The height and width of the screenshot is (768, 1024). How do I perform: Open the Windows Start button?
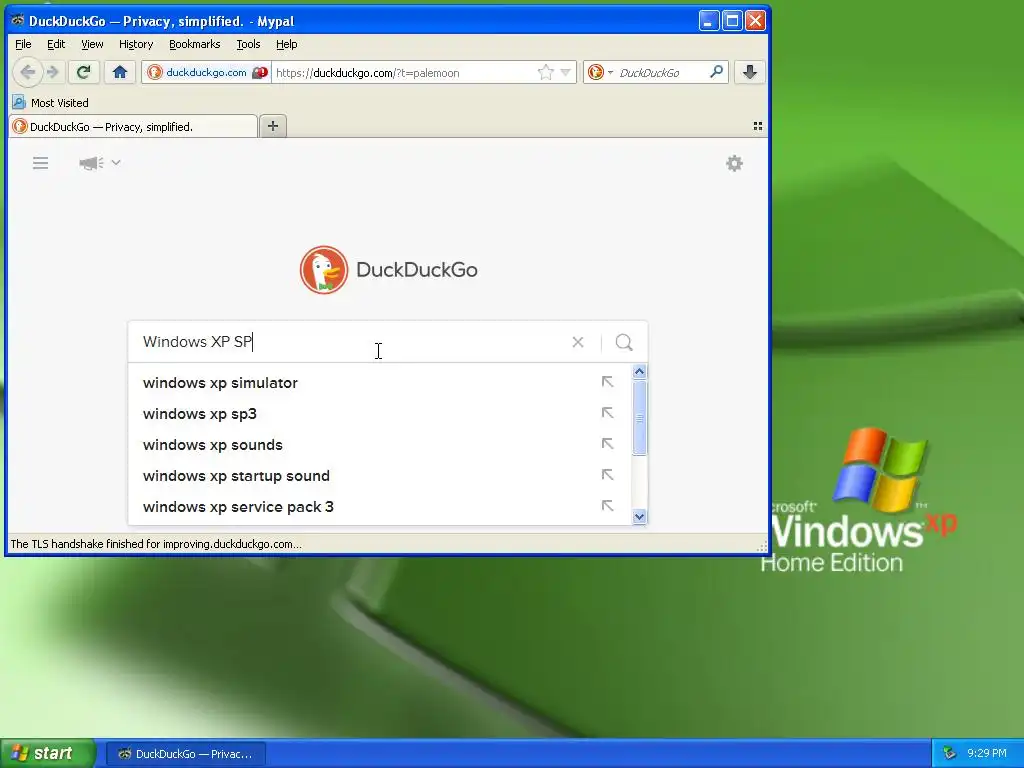pyautogui.click(x=47, y=754)
